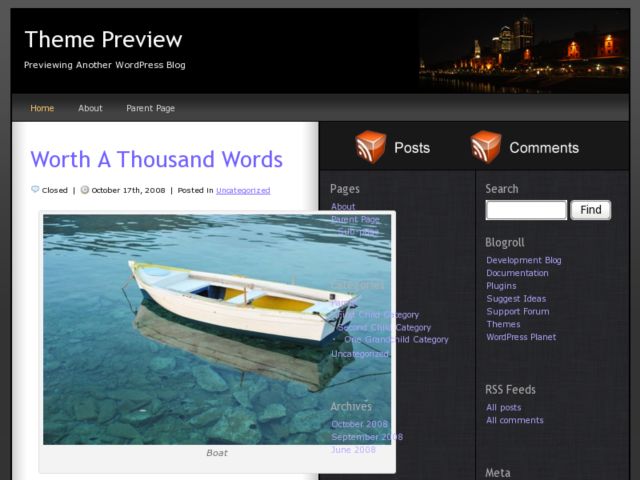Open Support Forum in Blogroll

(518, 311)
